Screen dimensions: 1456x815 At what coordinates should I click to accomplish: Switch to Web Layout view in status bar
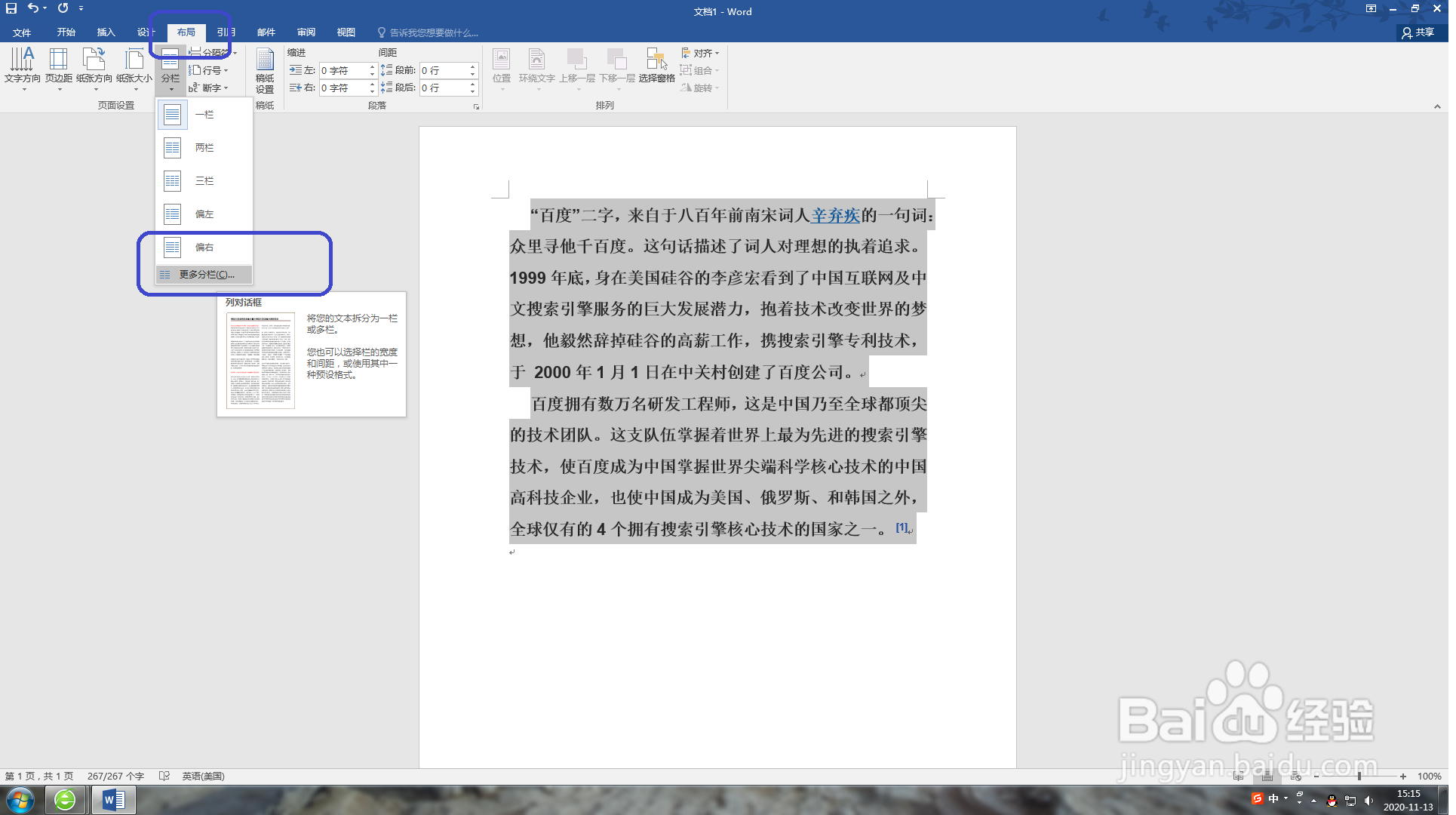1296,777
